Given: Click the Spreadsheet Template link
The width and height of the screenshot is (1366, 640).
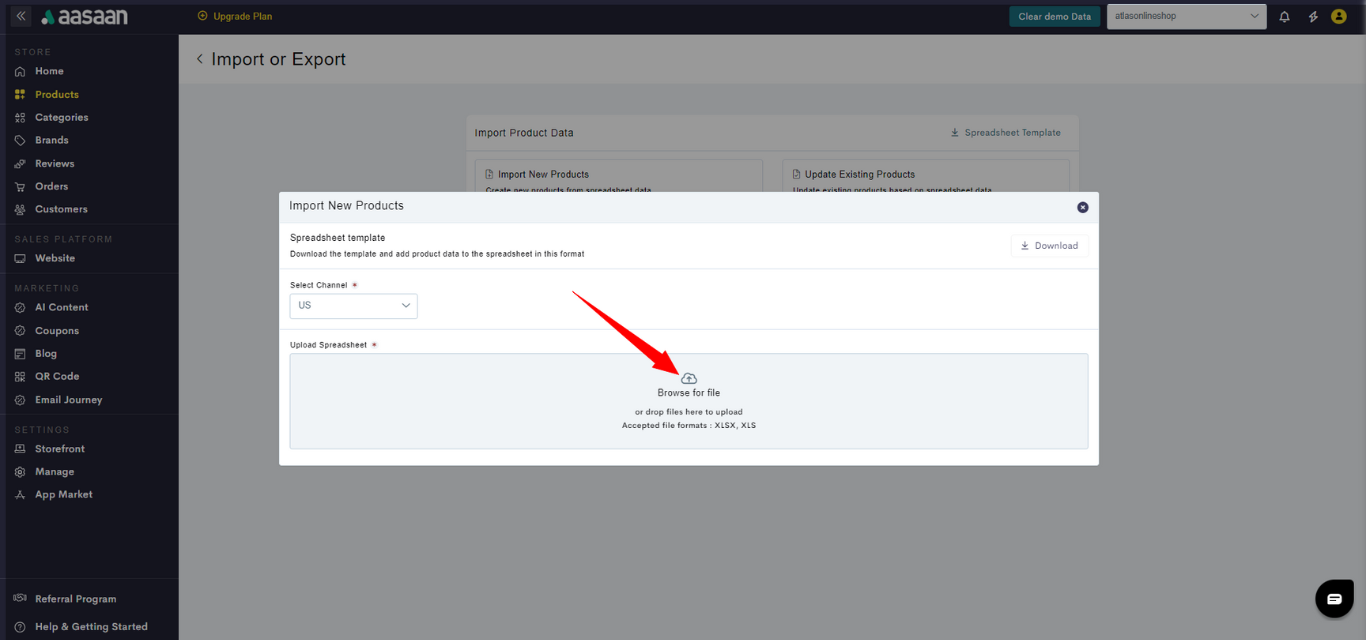Looking at the screenshot, I should click(1005, 132).
